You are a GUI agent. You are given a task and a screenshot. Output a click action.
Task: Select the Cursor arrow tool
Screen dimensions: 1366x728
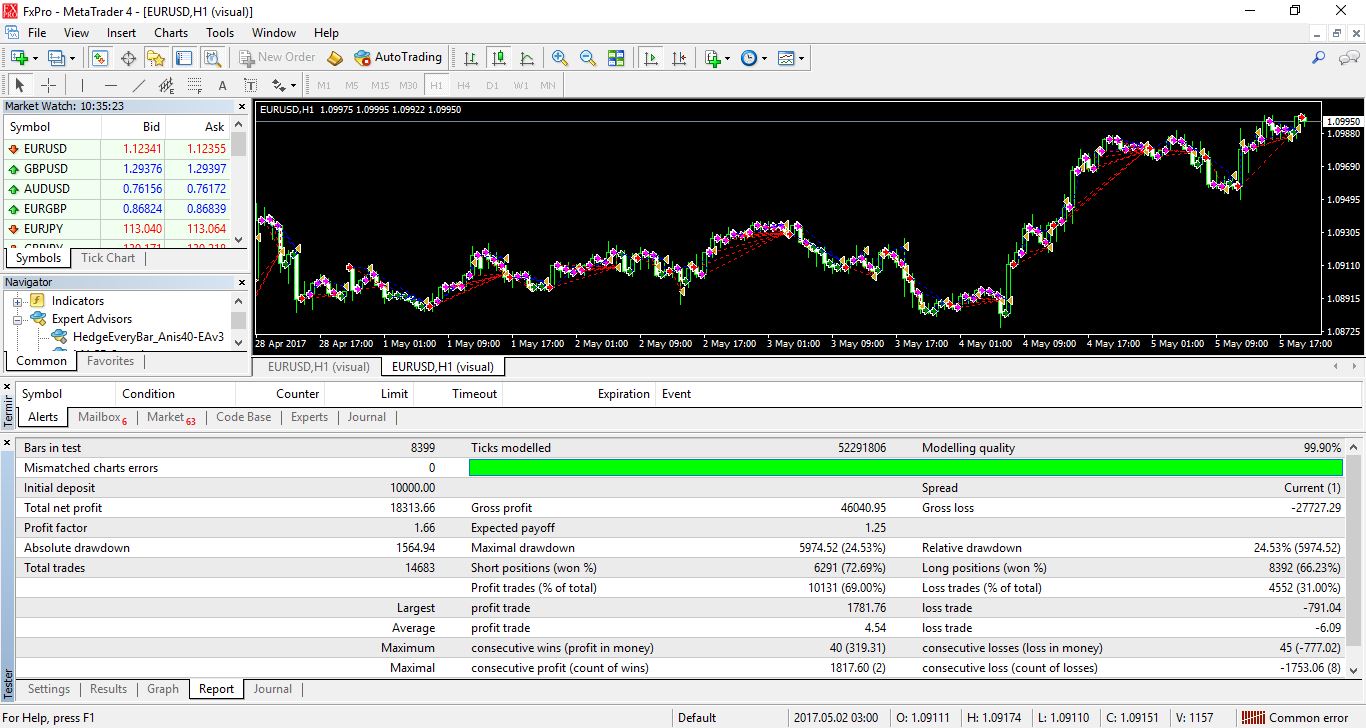pyautogui.click(x=20, y=85)
